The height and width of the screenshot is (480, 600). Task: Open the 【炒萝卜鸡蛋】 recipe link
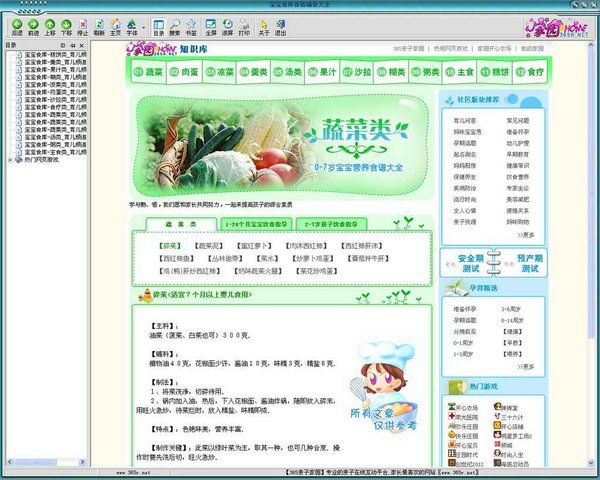pyautogui.click(x=313, y=258)
